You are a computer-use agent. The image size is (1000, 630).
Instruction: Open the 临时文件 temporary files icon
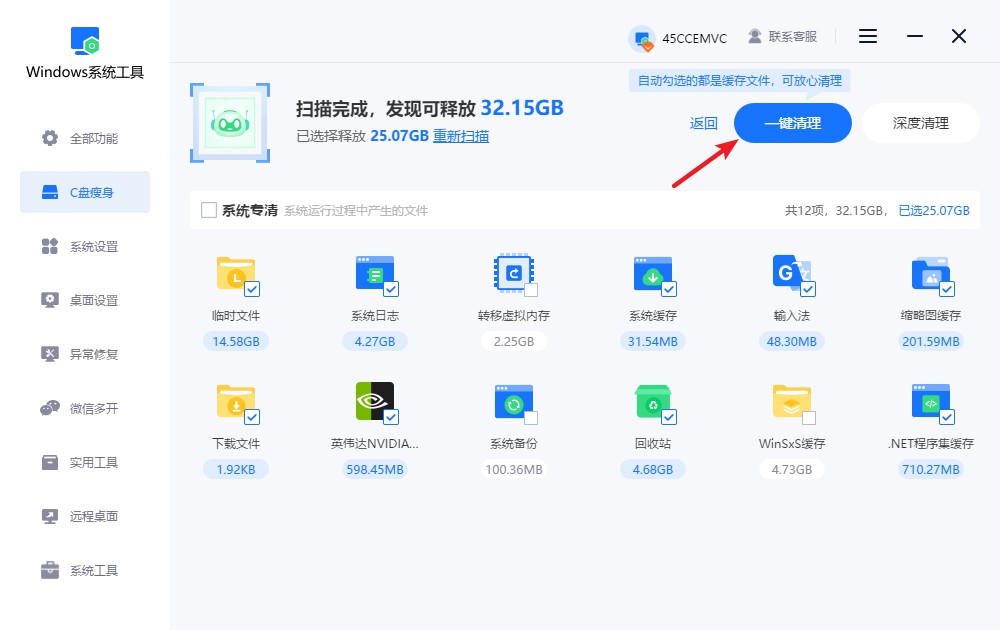236,275
